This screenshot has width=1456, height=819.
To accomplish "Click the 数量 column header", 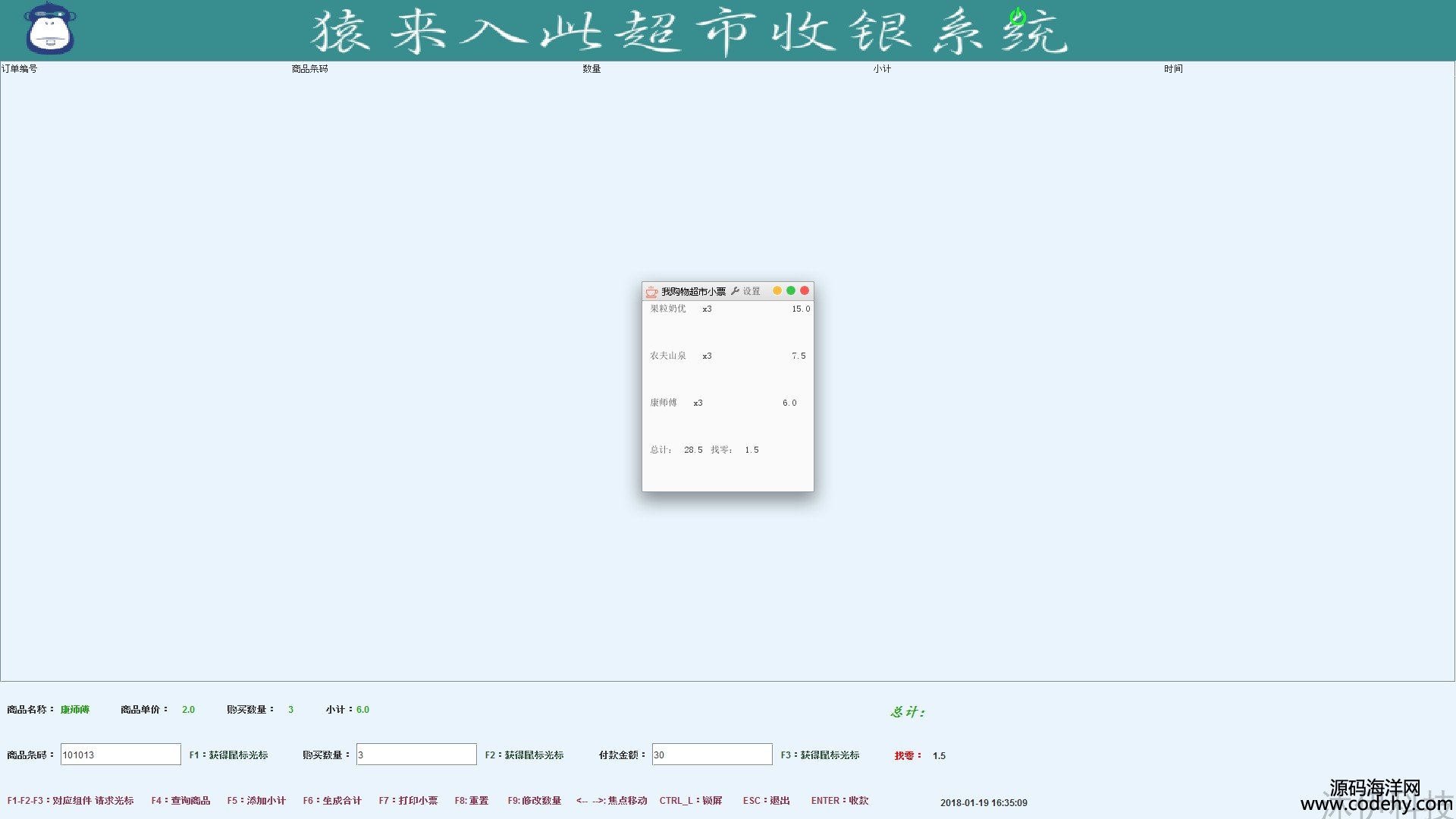I will pos(591,69).
